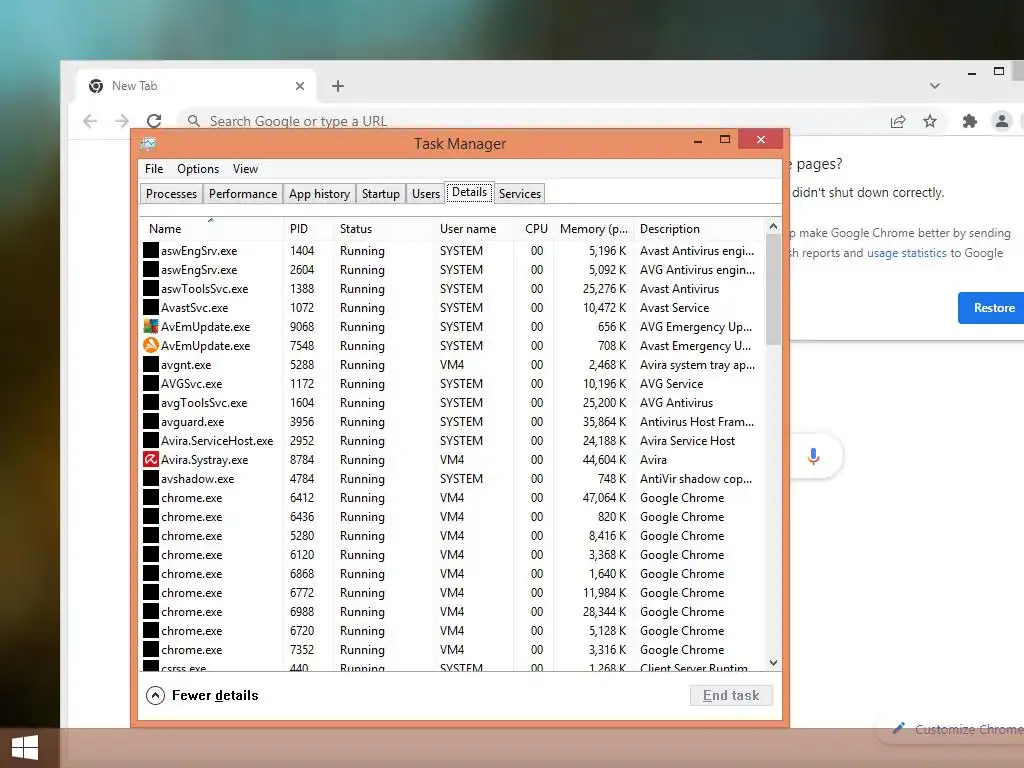
Task: Select chrome.exe with PID 6988
Action: 452,612
